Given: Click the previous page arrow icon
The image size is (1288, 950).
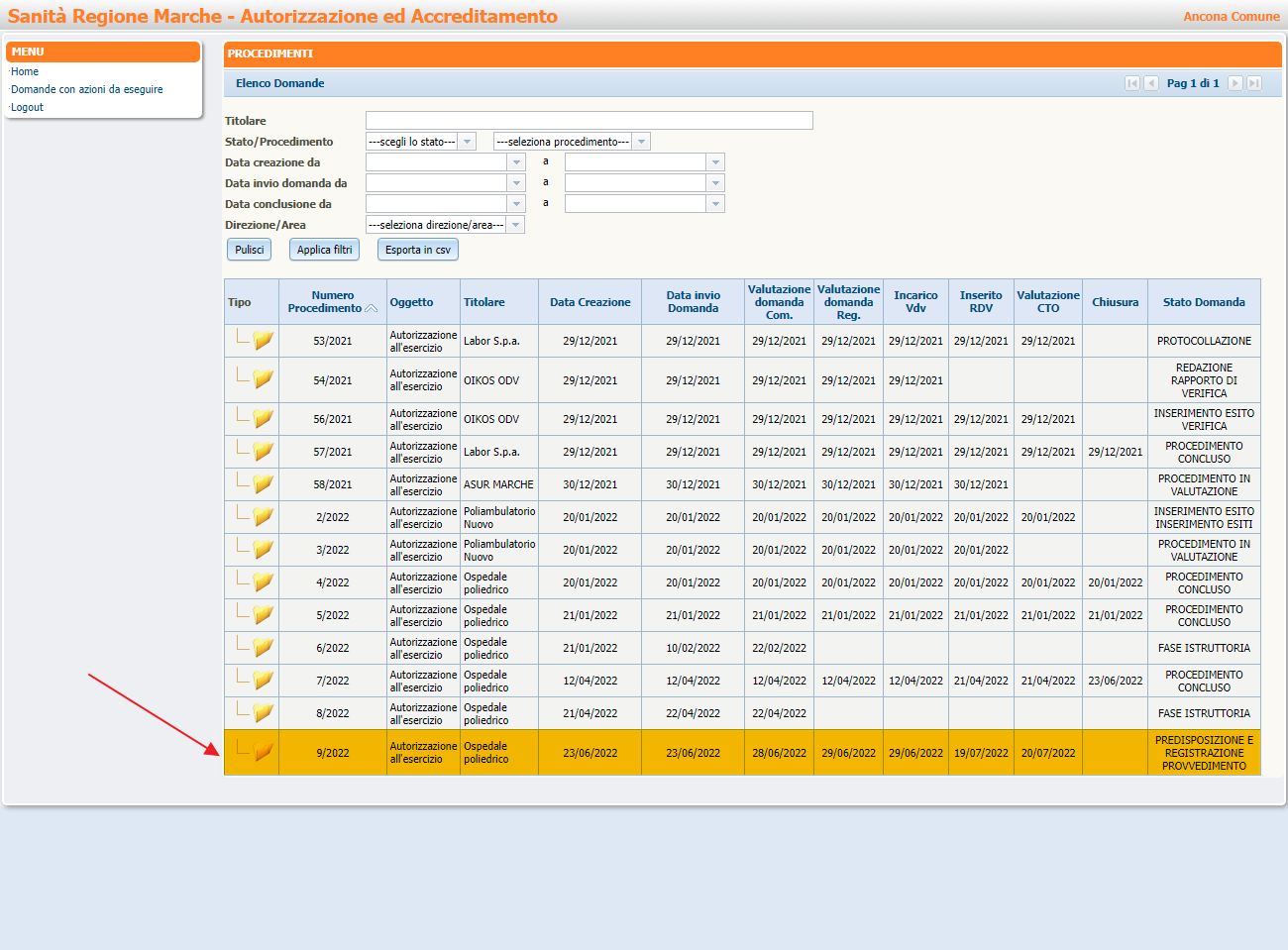Looking at the screenshot, I should (1150, 83).
